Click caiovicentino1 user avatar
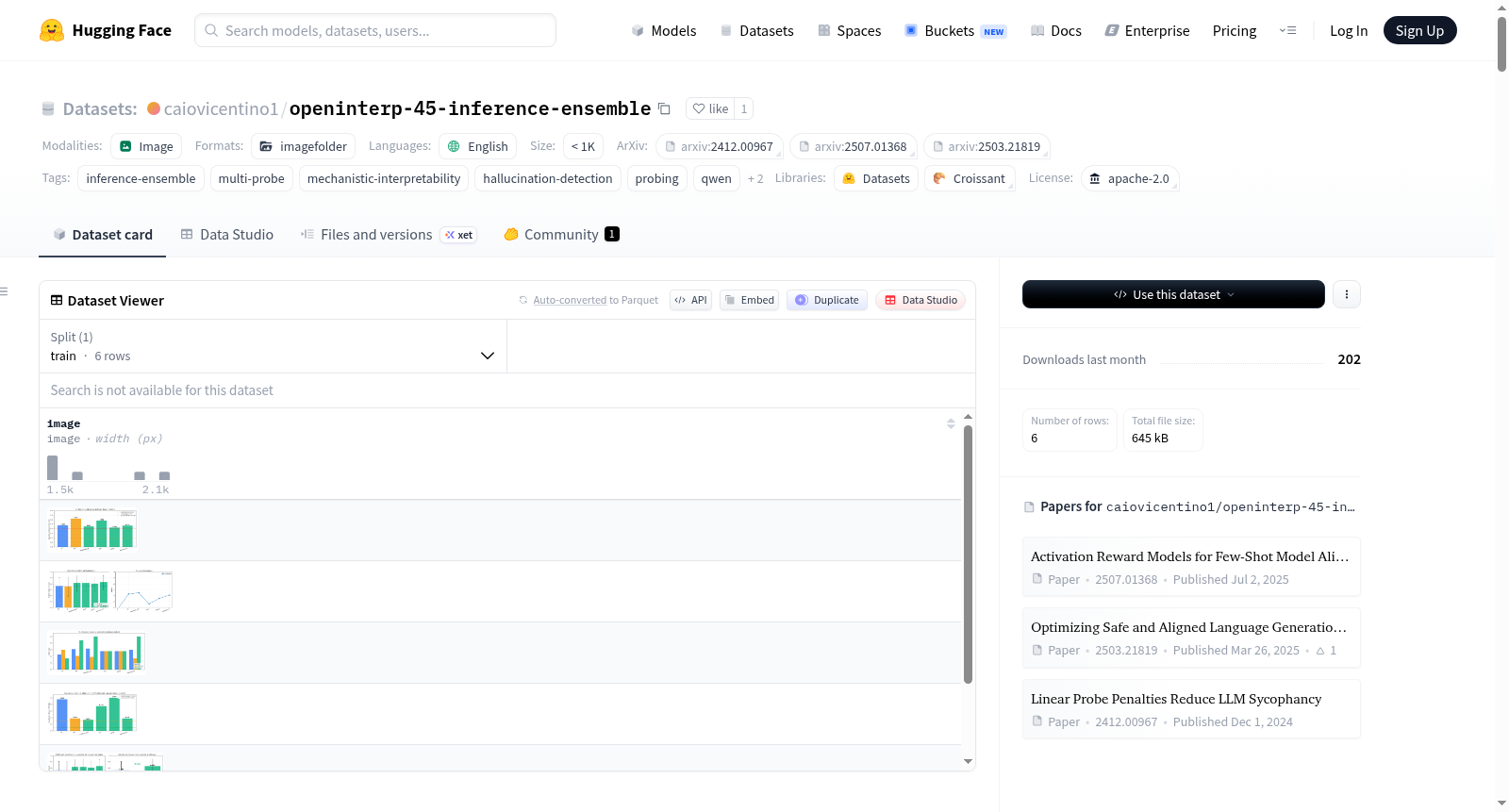 point(154,108)
